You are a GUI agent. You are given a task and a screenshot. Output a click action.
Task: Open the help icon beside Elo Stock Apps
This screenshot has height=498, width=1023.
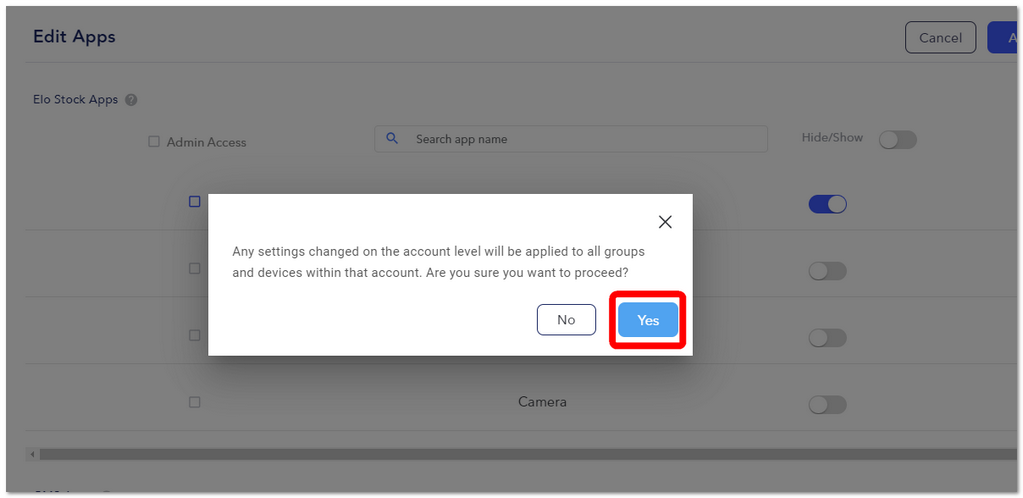[x=131, y=101]
